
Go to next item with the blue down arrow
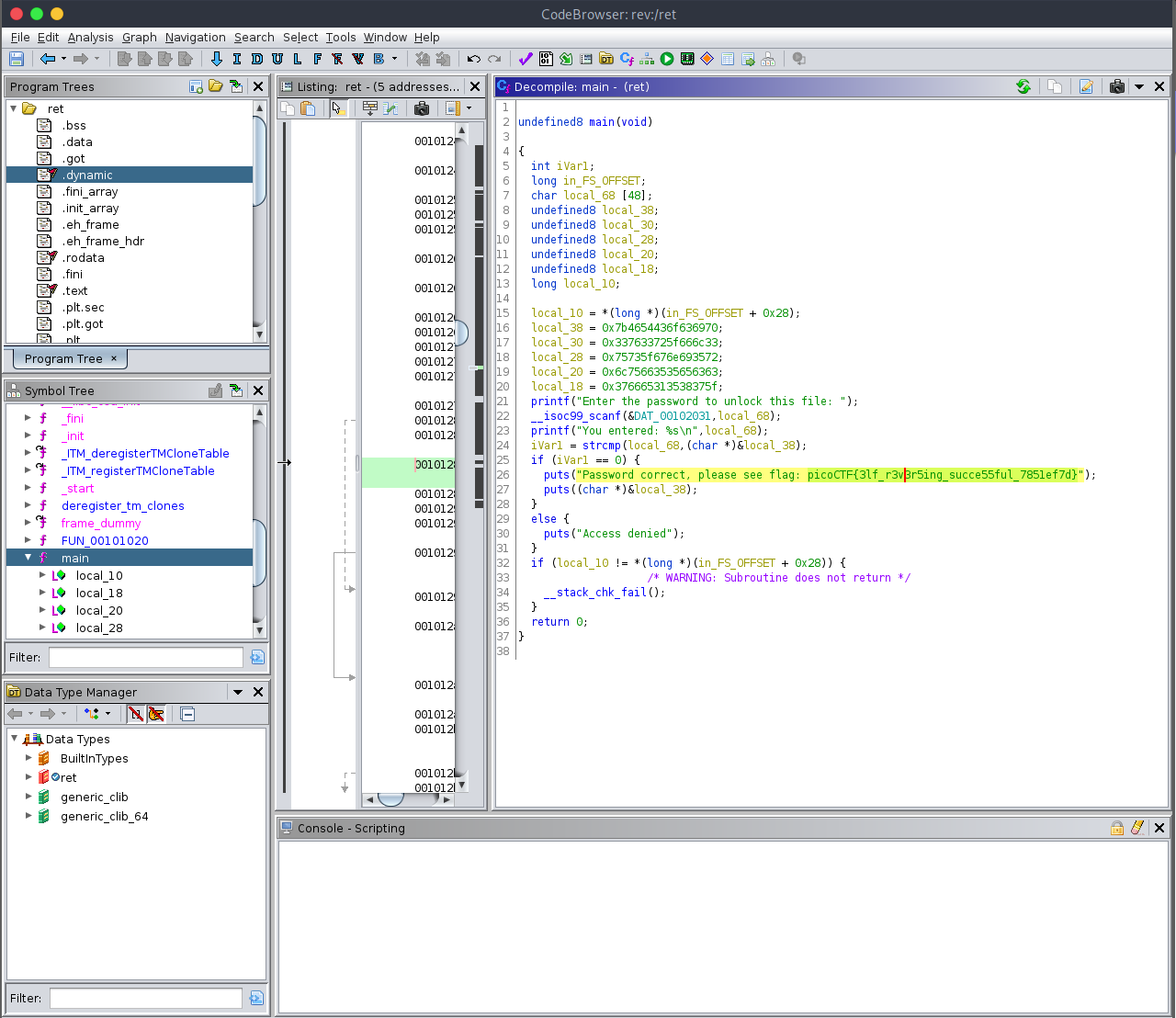[217, 59]
